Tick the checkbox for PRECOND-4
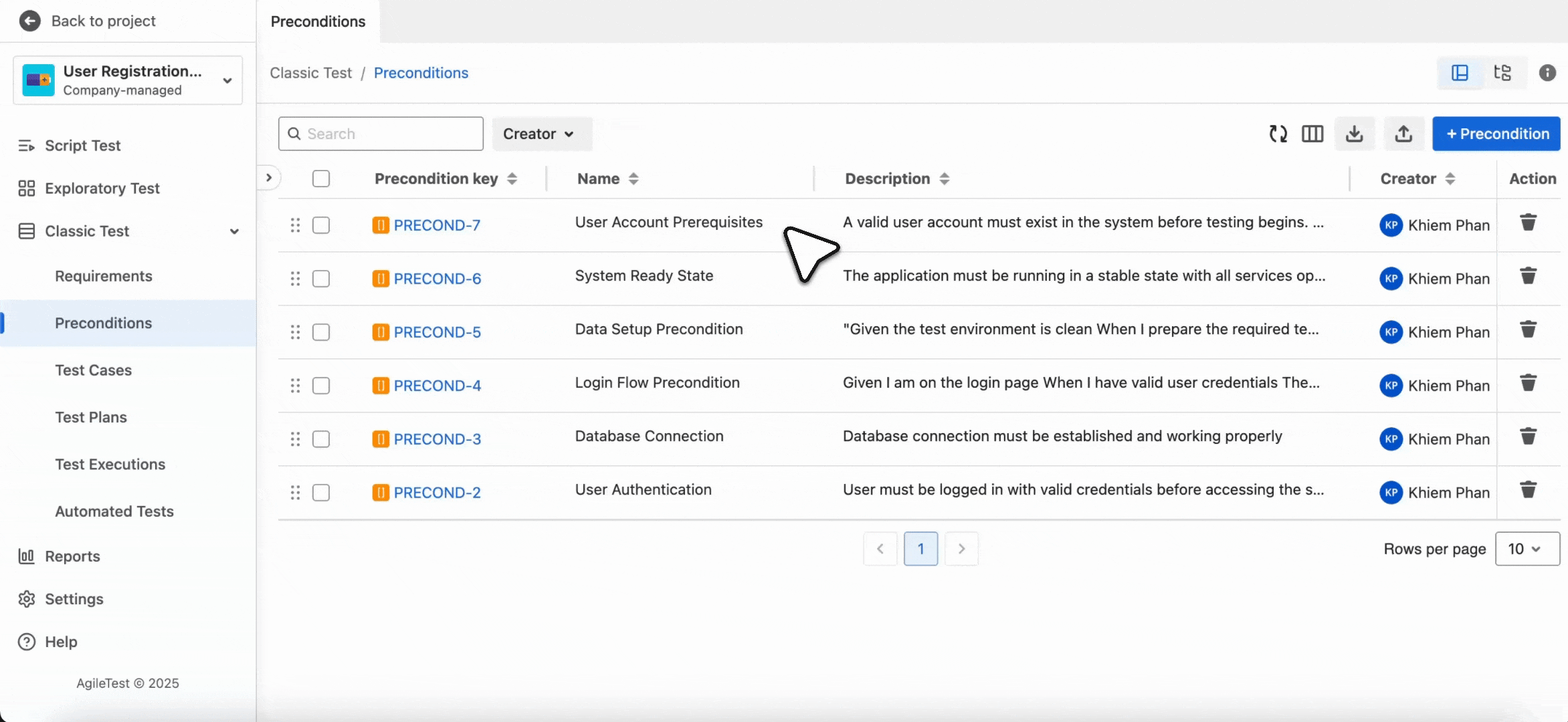This screenshot has height=722, width=1568. [x=321, y=386]
